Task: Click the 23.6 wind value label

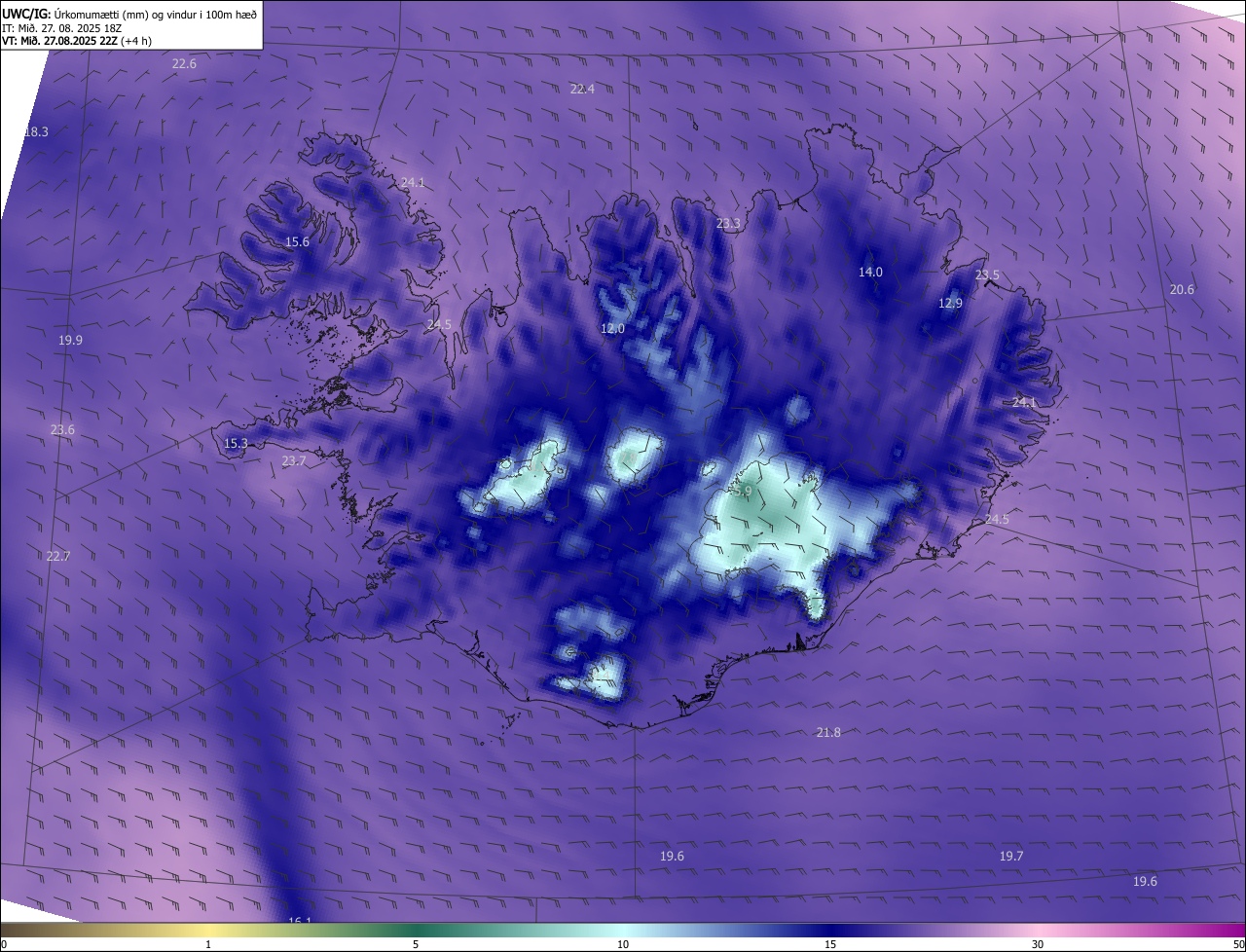Action: click(62, 429)
